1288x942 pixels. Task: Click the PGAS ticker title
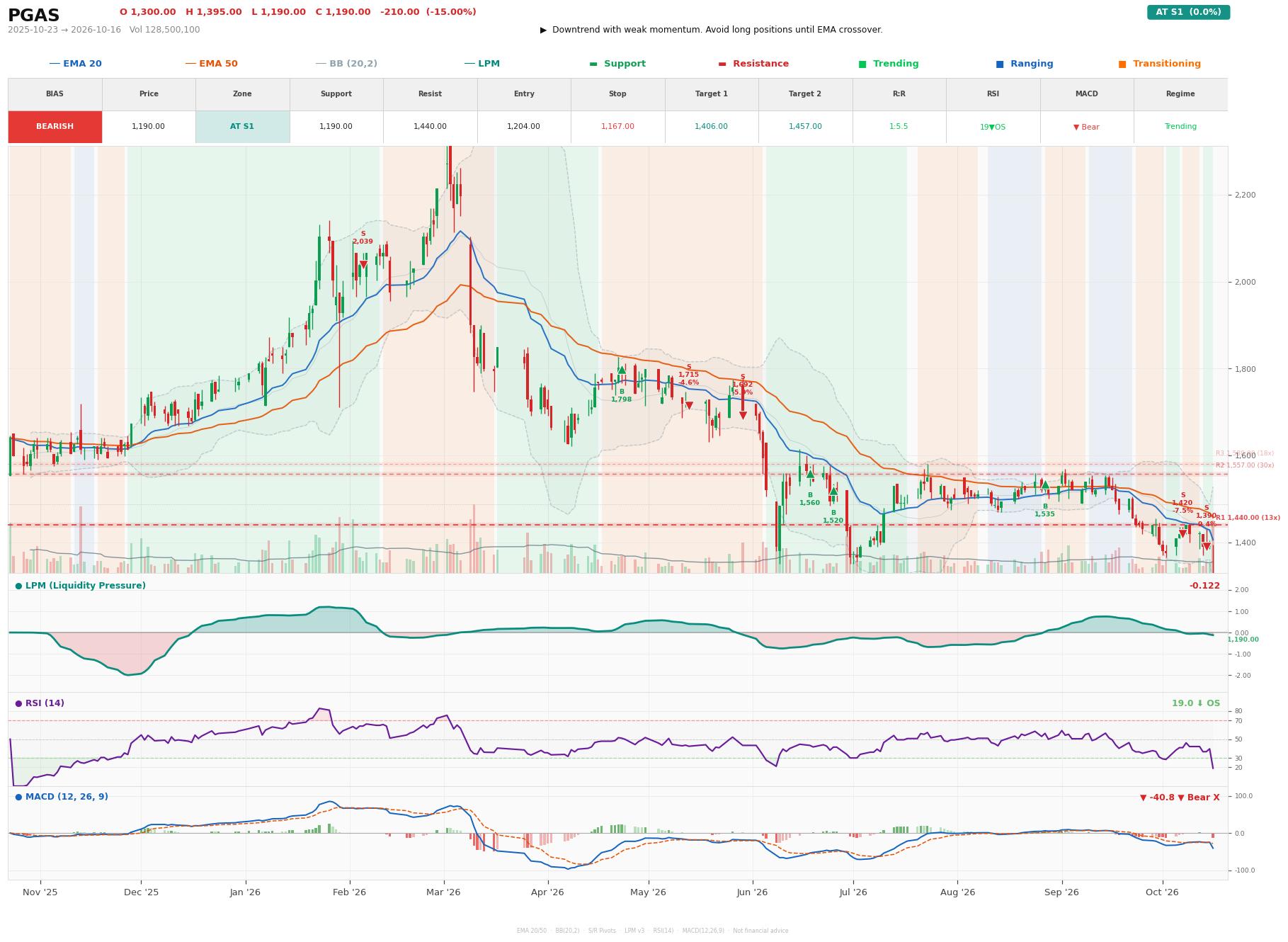(x=33, y=16)
